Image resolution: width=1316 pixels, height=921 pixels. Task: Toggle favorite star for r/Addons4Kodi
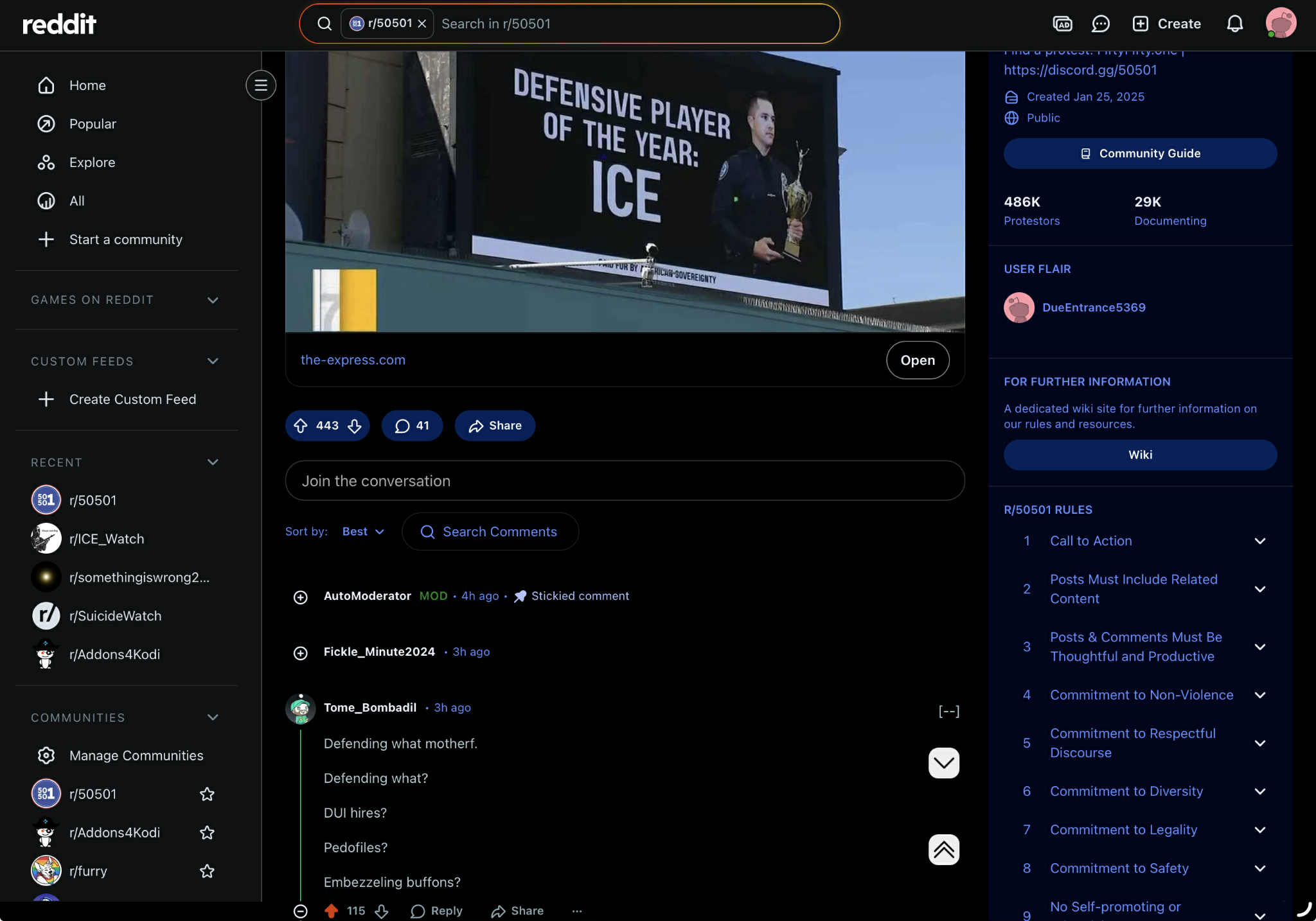pyautogui.click(x=207, y=832)
